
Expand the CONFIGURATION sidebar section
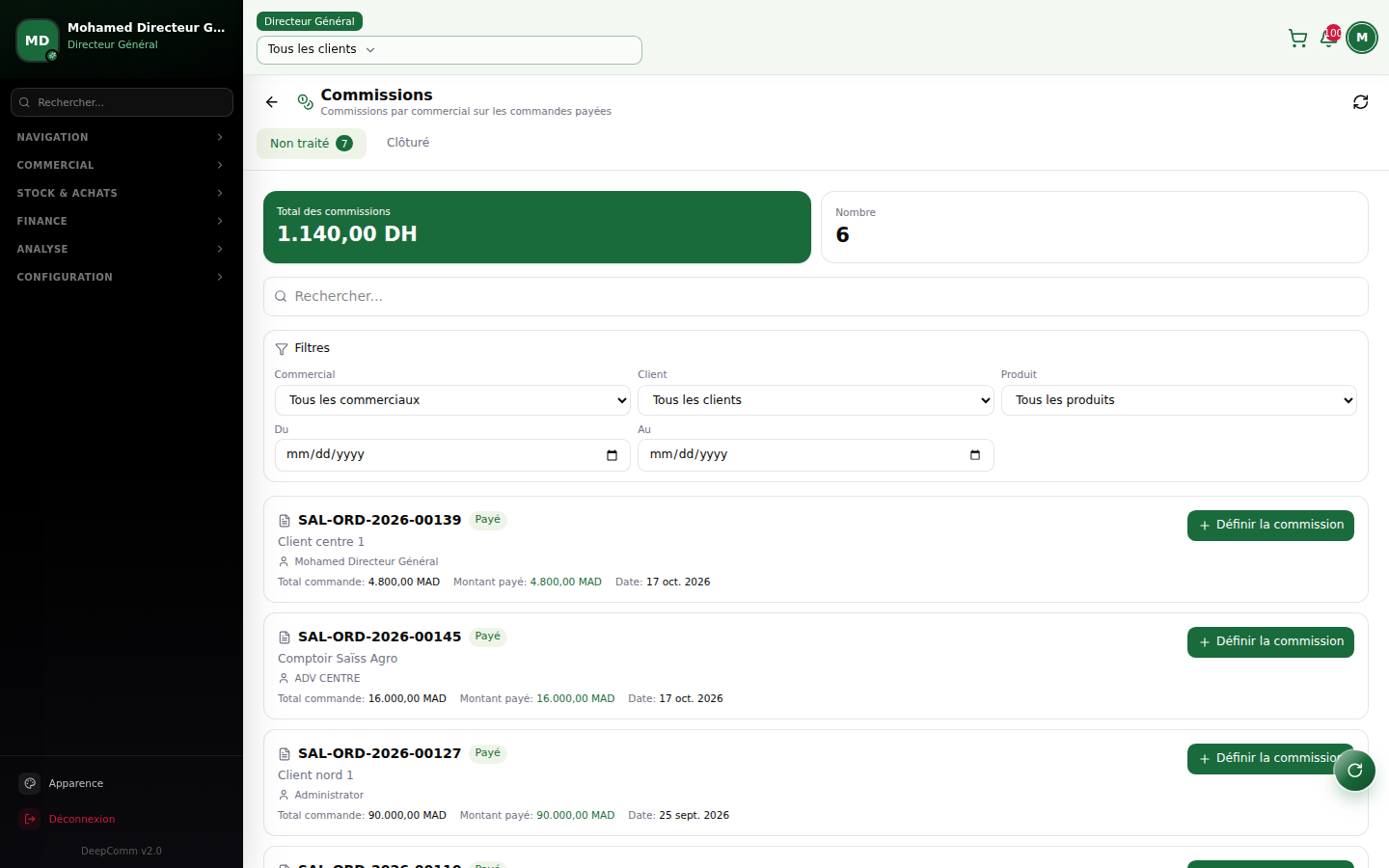click(122, 277)
